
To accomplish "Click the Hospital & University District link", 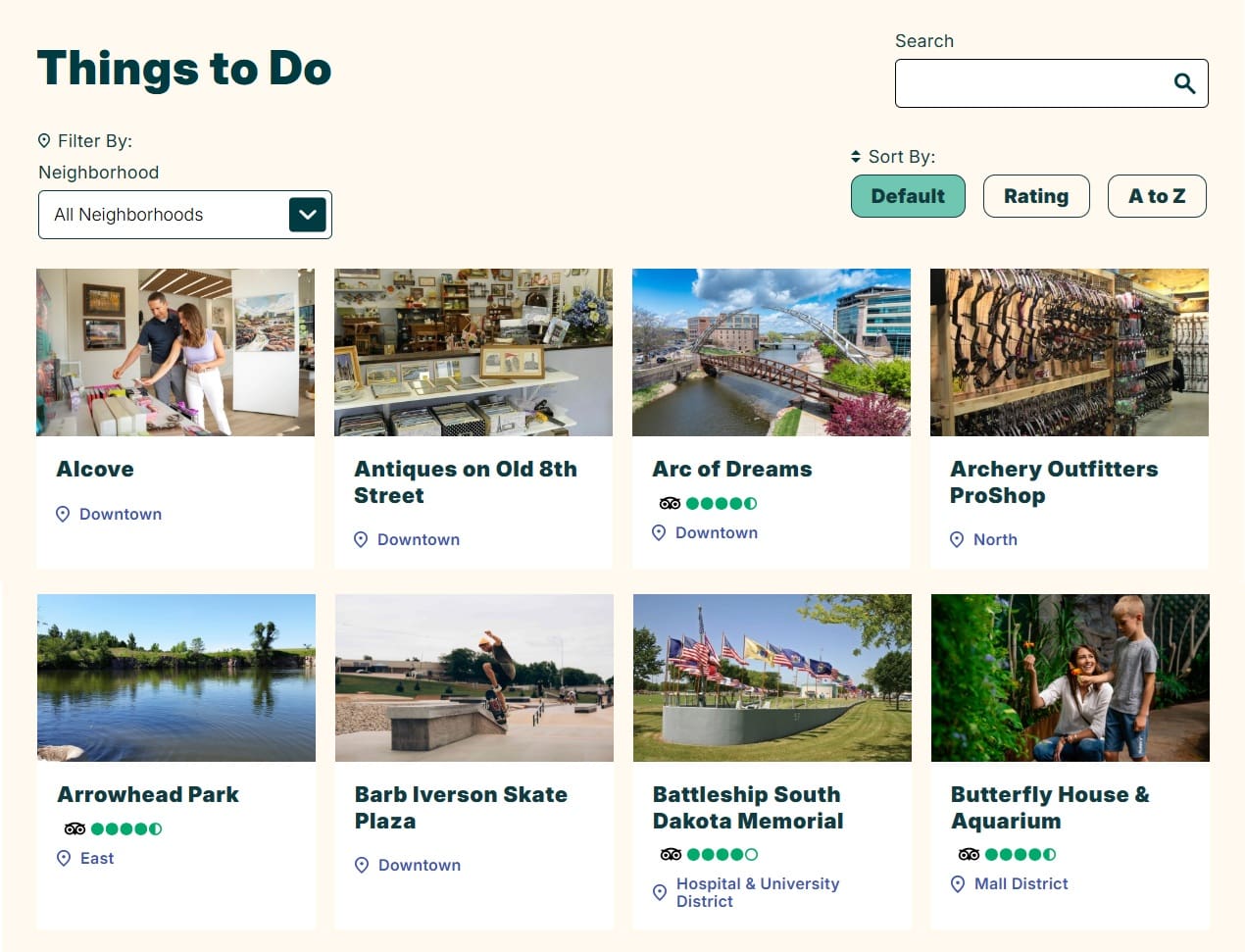I will click(x=757, y=892).
